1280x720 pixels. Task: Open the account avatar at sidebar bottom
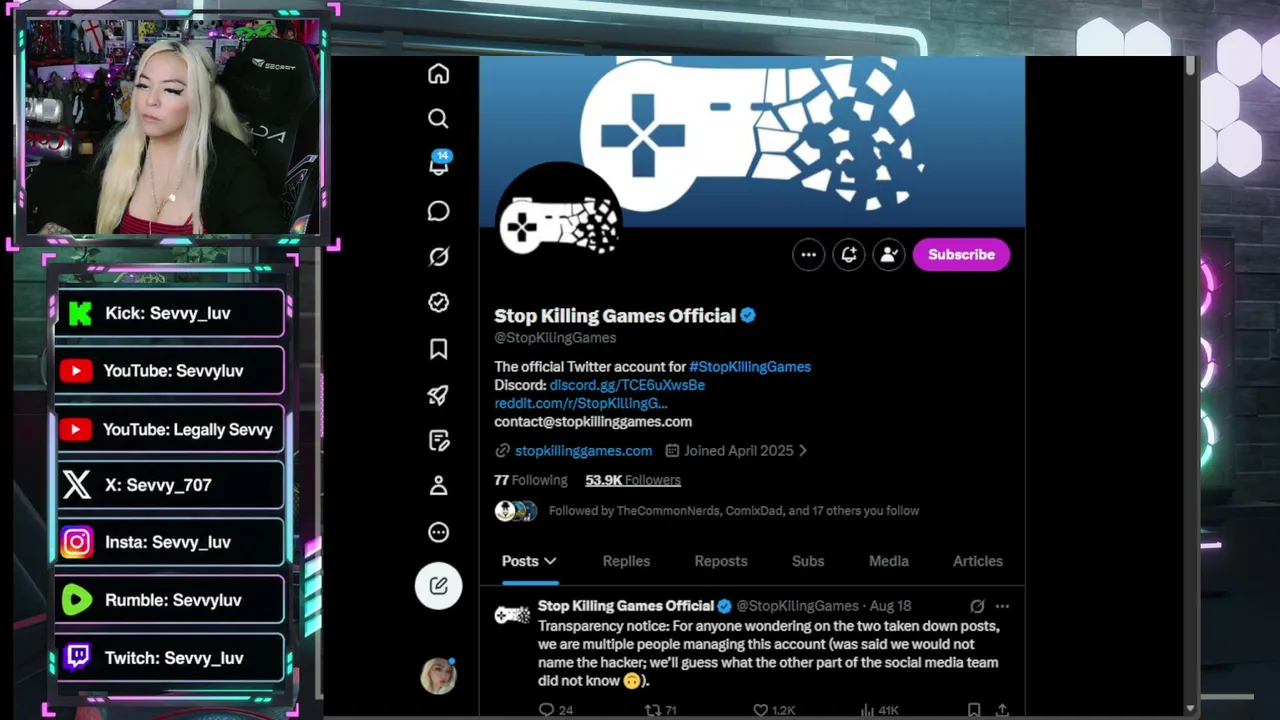438,676
